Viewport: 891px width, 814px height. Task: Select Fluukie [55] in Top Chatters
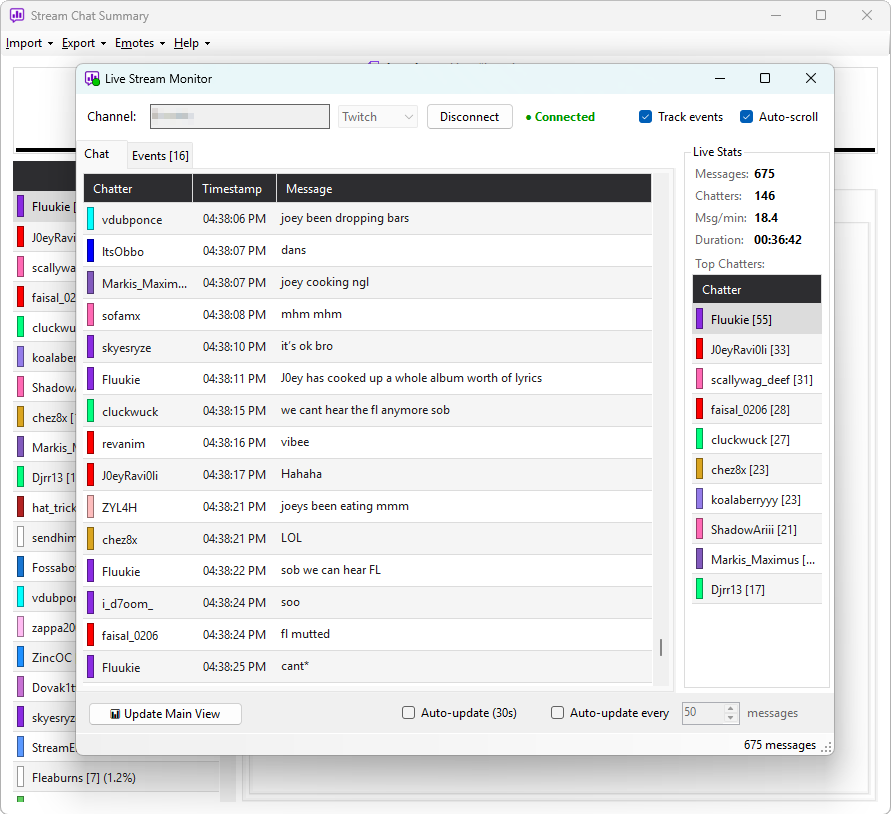tap(757, 319)
